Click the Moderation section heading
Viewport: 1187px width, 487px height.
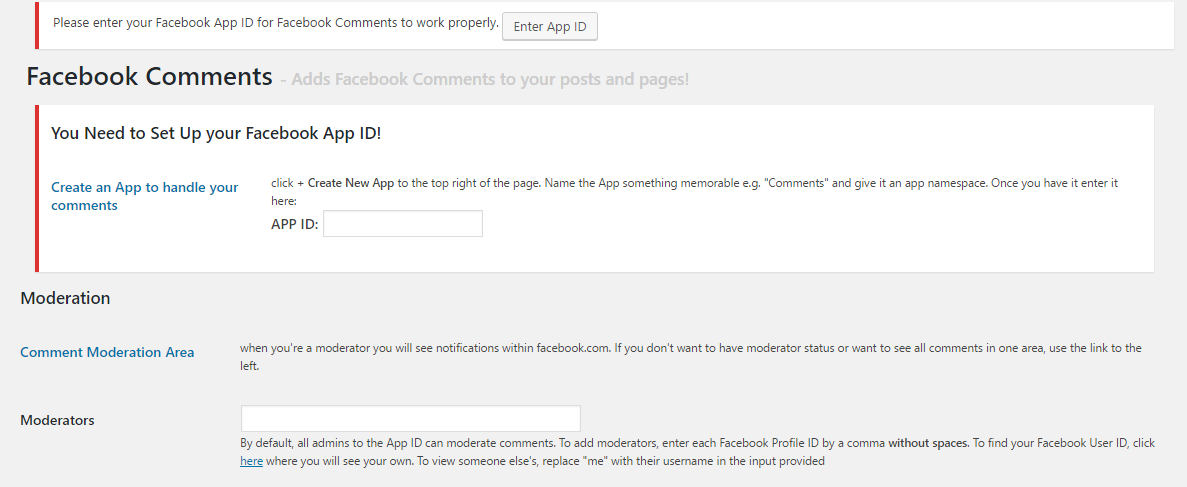tap(65, 298)
